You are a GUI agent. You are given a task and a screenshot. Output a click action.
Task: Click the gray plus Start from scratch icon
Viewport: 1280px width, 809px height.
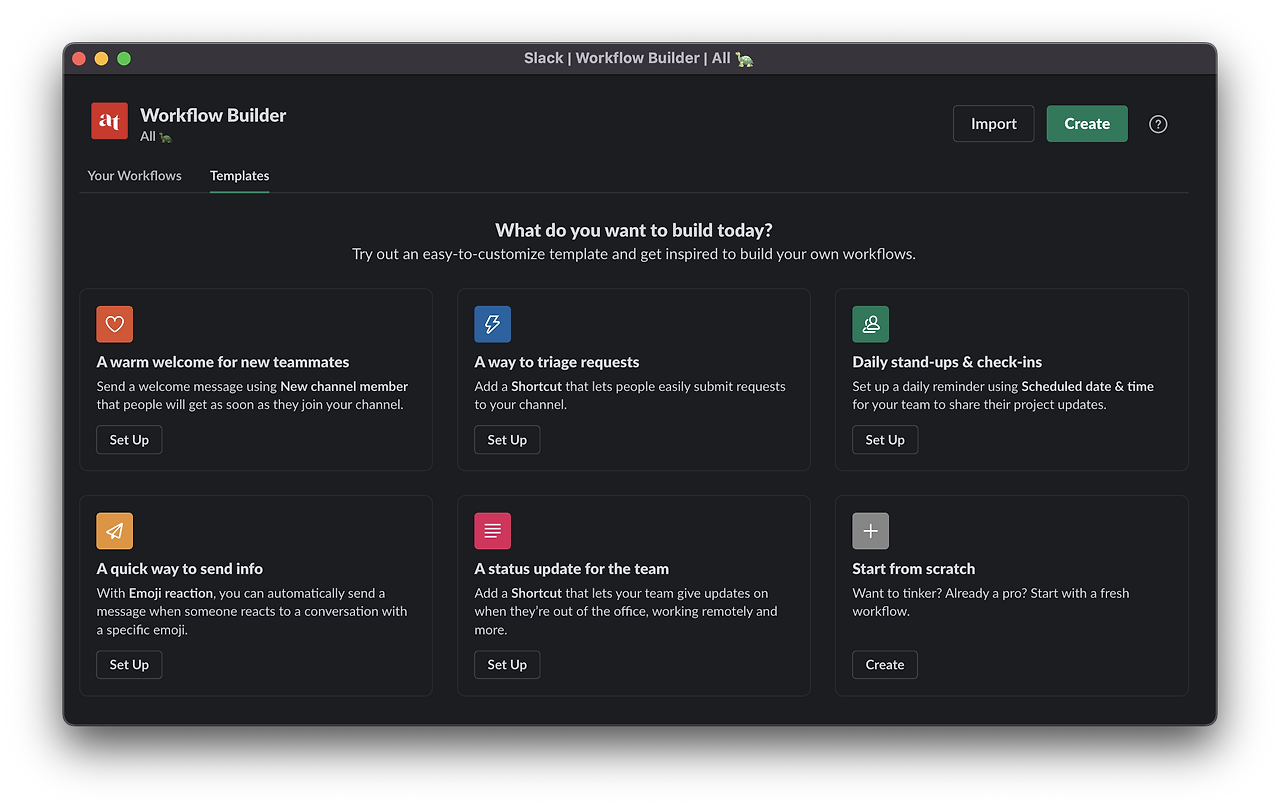(871, 531)
